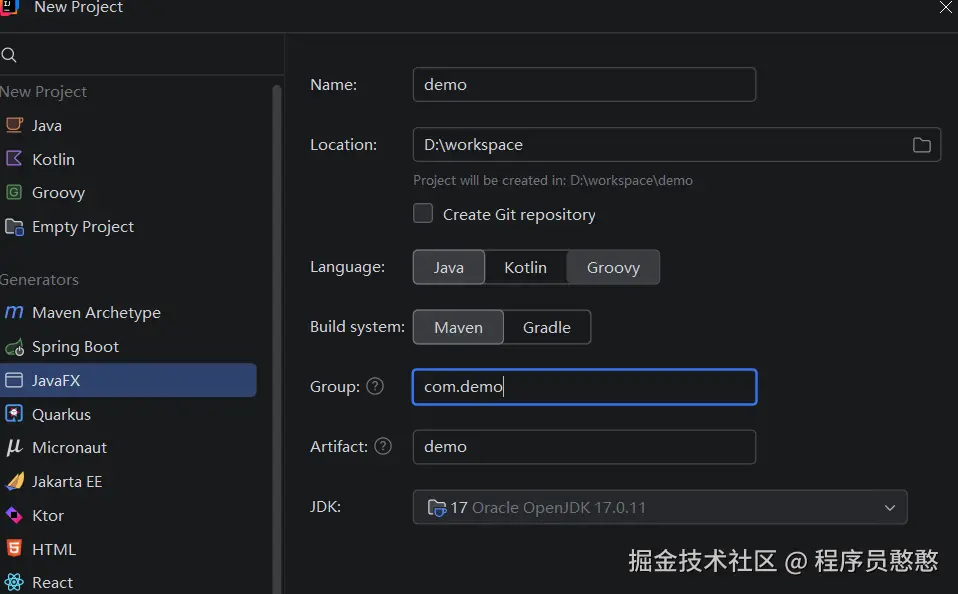Click the 'Generators' section header

[x=39, y=280]
